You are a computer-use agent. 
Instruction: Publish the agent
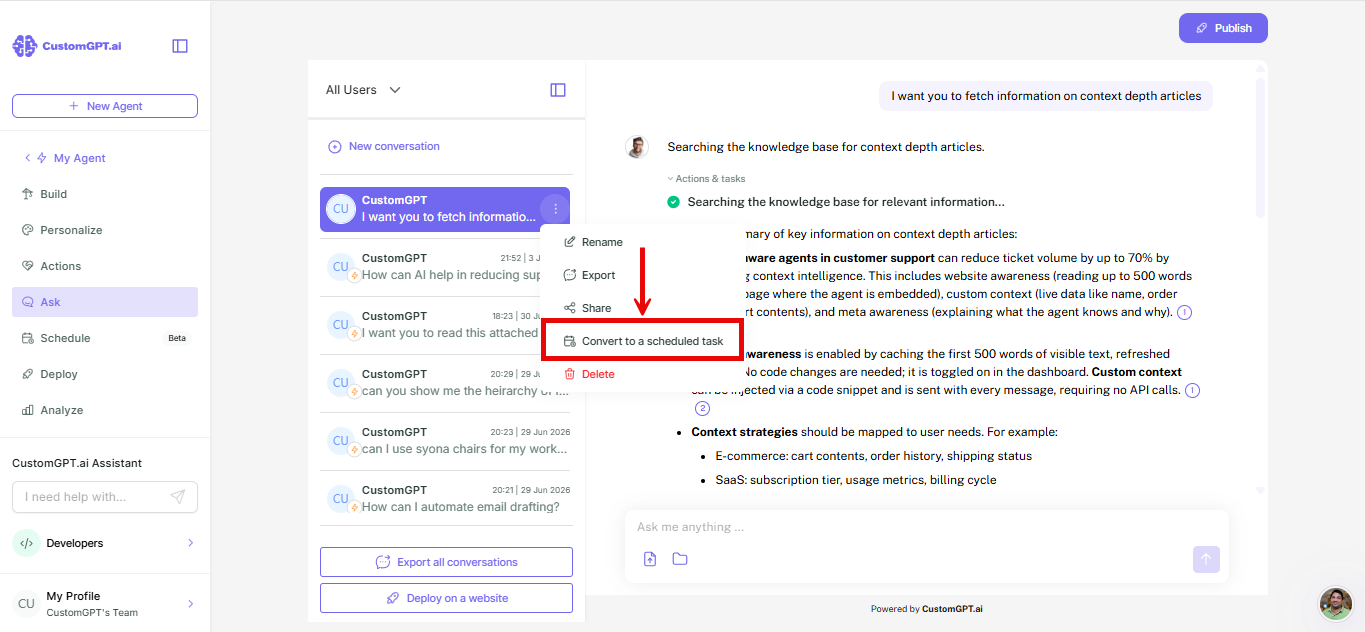pyautogui.click(x=1223, y=28)
